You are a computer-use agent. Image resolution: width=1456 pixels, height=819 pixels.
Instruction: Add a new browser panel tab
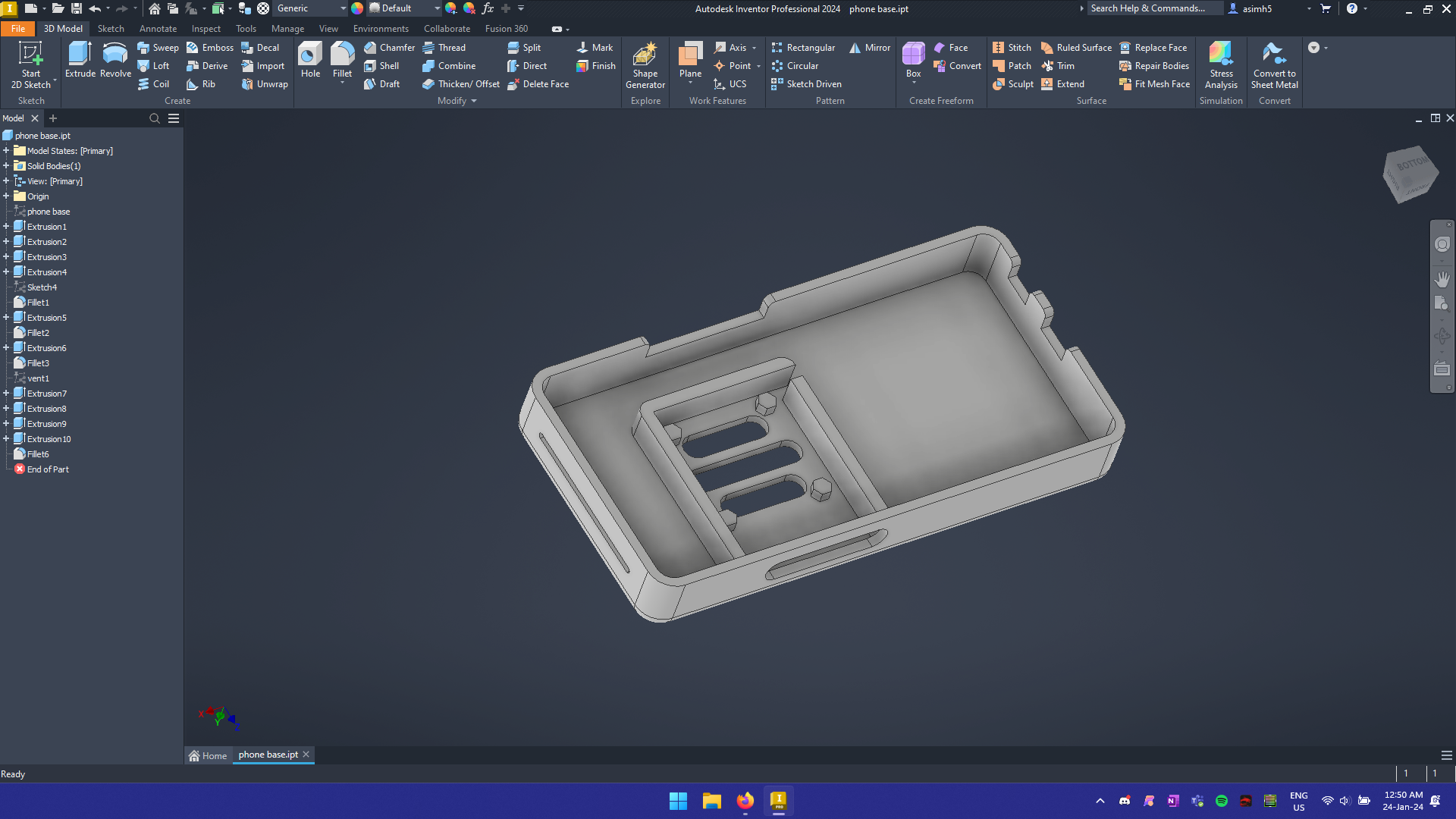point(53,118)
